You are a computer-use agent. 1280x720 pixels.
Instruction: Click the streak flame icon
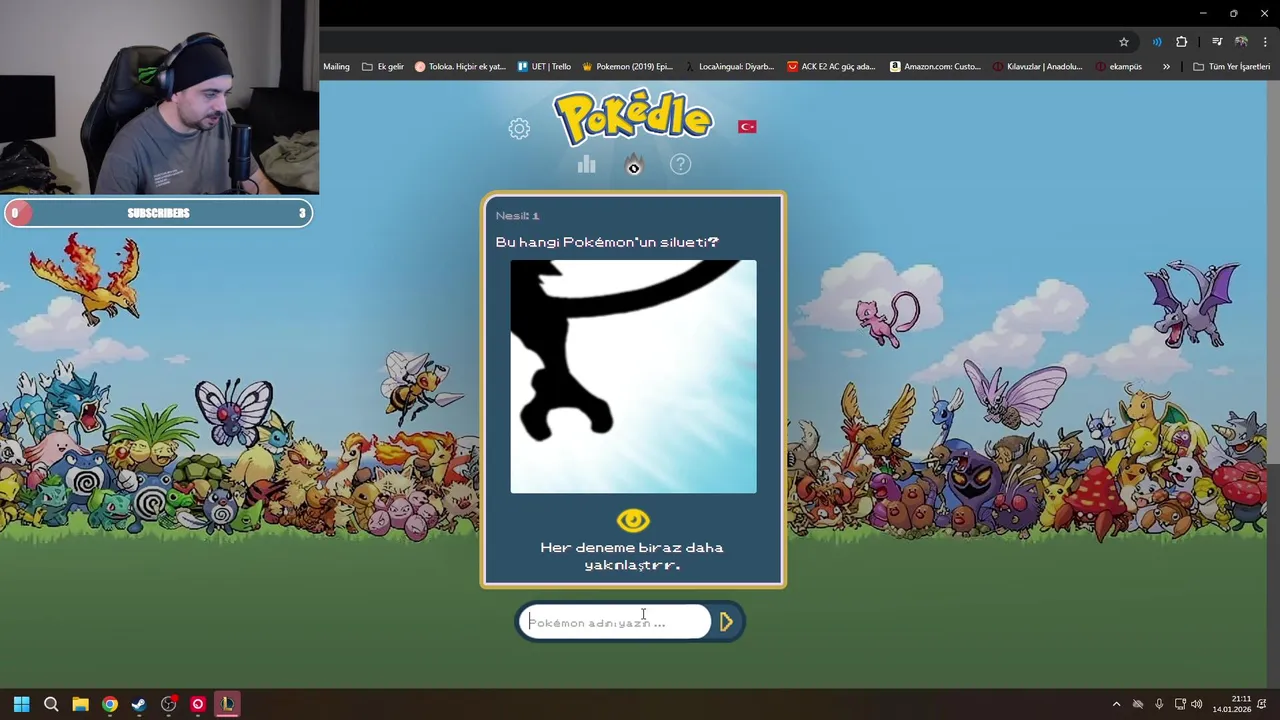point(633,165)
